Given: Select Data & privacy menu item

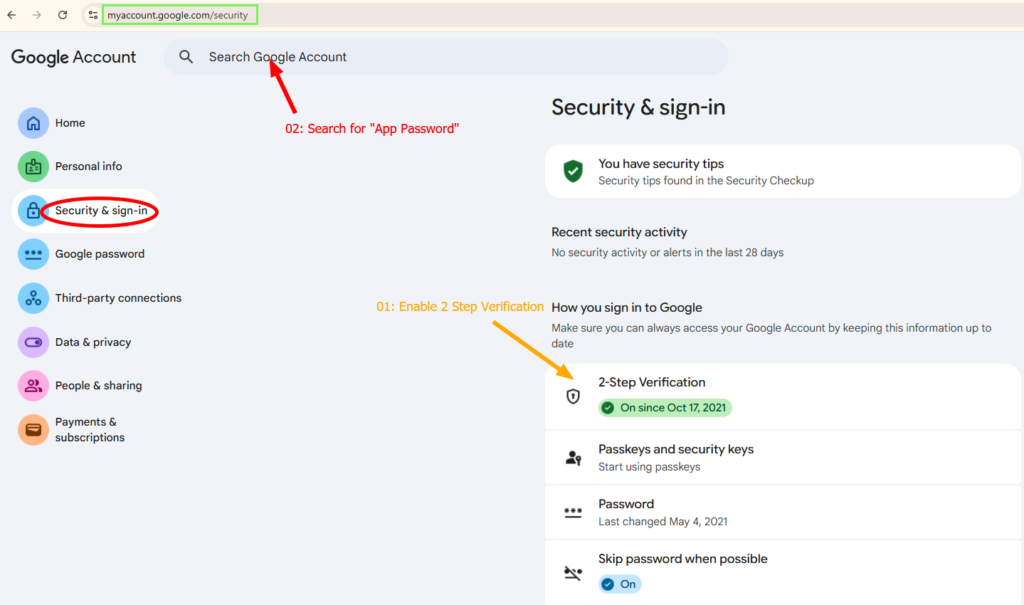Looking at the screenshot, I should pos(93,342).
